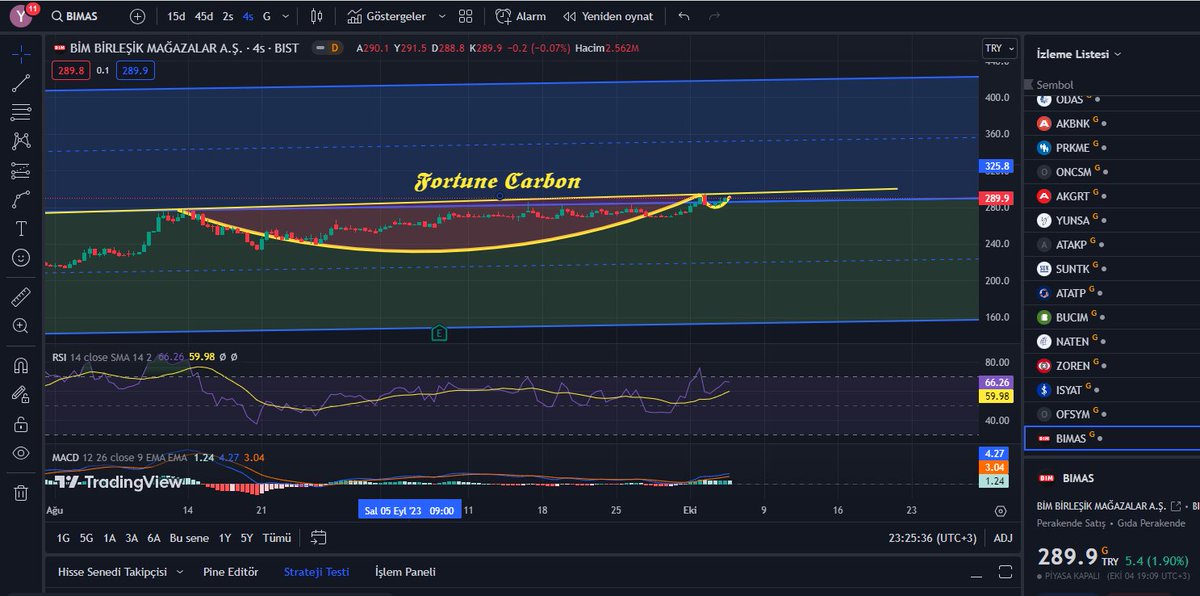
Task: Open the İşlem Paneli tab
Action: (405, 572)
